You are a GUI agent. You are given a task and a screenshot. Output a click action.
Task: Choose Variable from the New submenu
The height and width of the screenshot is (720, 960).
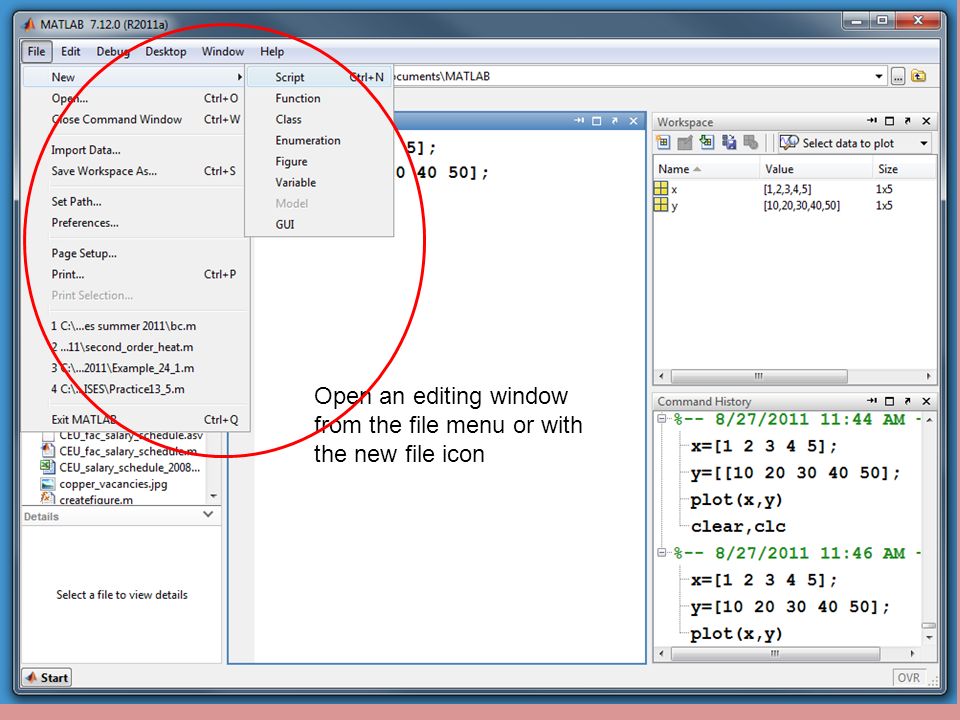pos(319,182)
